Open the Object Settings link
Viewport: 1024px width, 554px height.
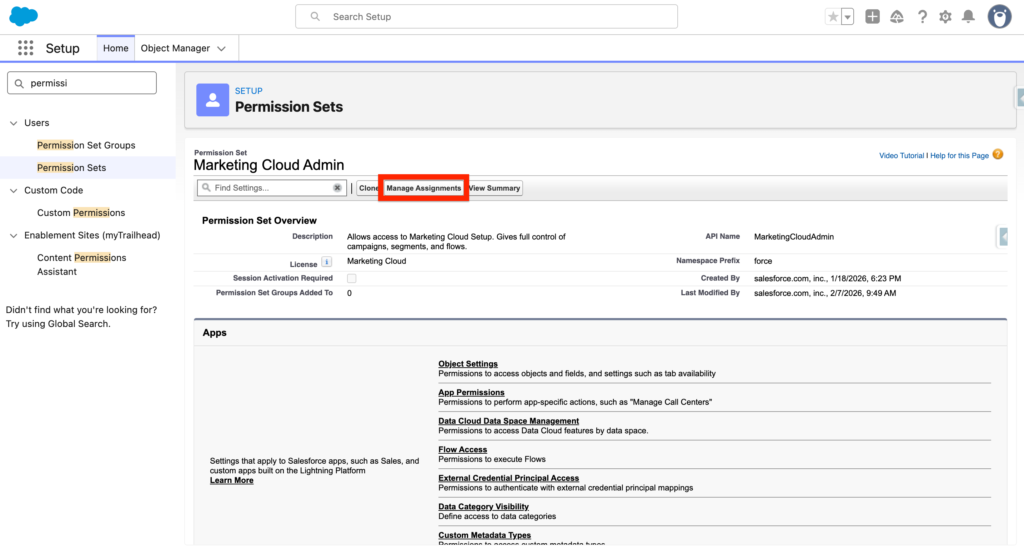coord(467,364)
